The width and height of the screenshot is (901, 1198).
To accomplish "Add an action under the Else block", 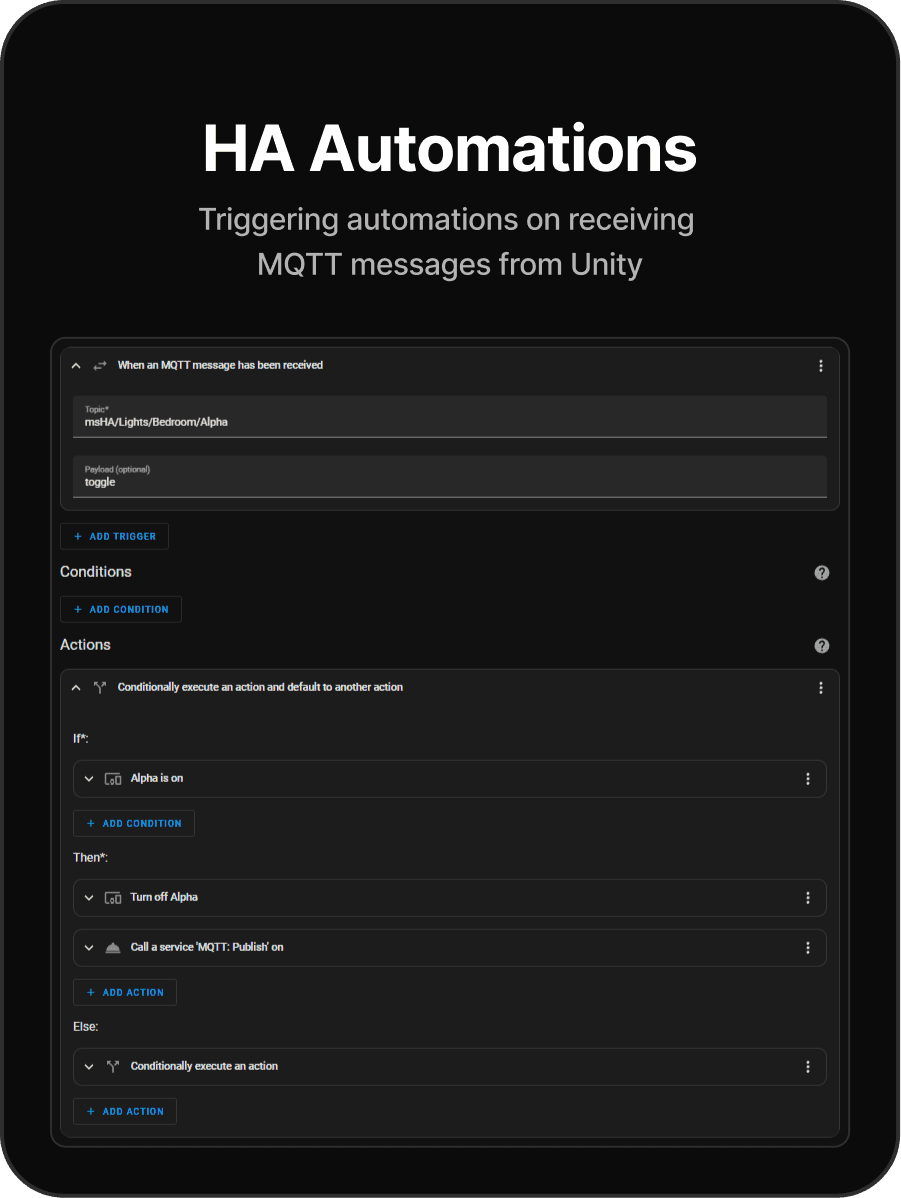I will (x=125, y=1112).
